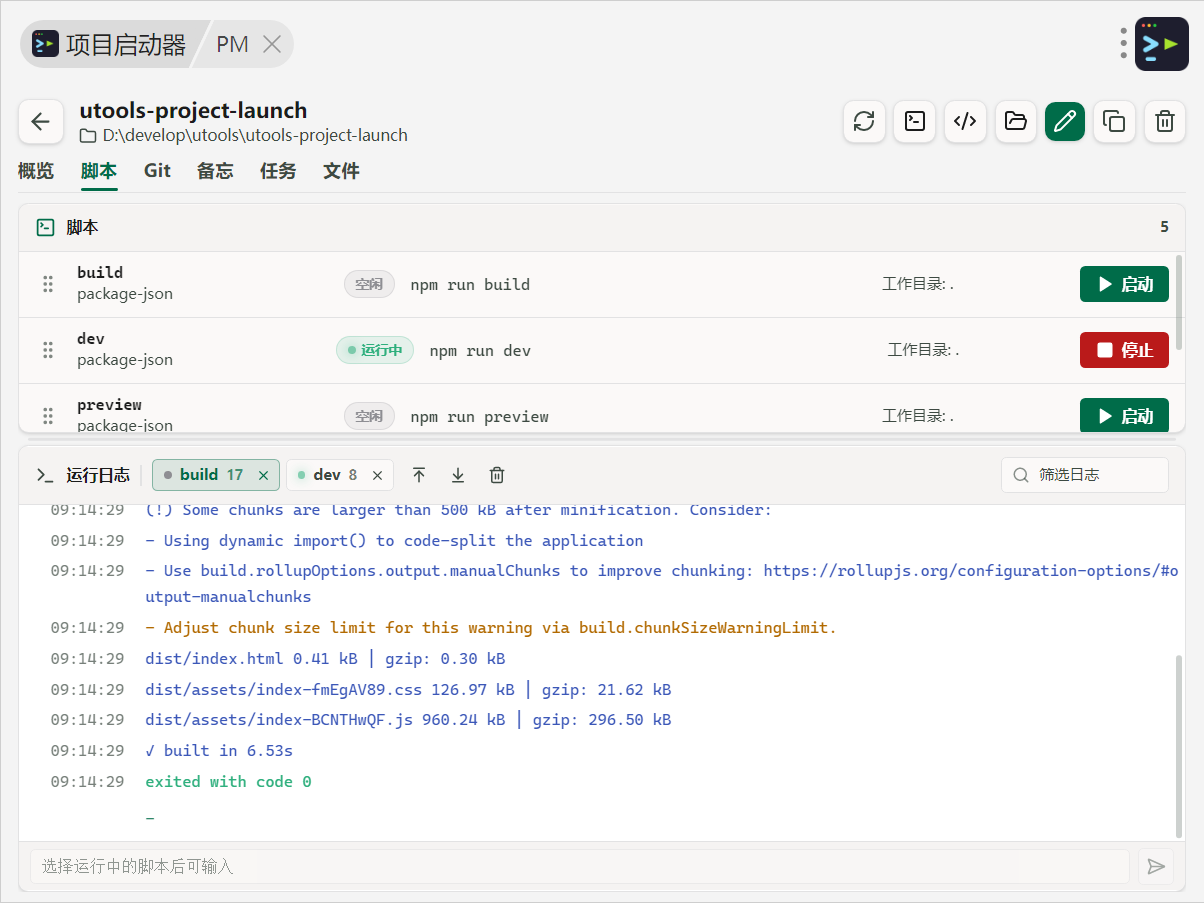Image resolution: width=1204 pixels, height=903 pixels.
Task: Click the chunkSizeWarningLimit warning log line
Action: click(490, 628)
